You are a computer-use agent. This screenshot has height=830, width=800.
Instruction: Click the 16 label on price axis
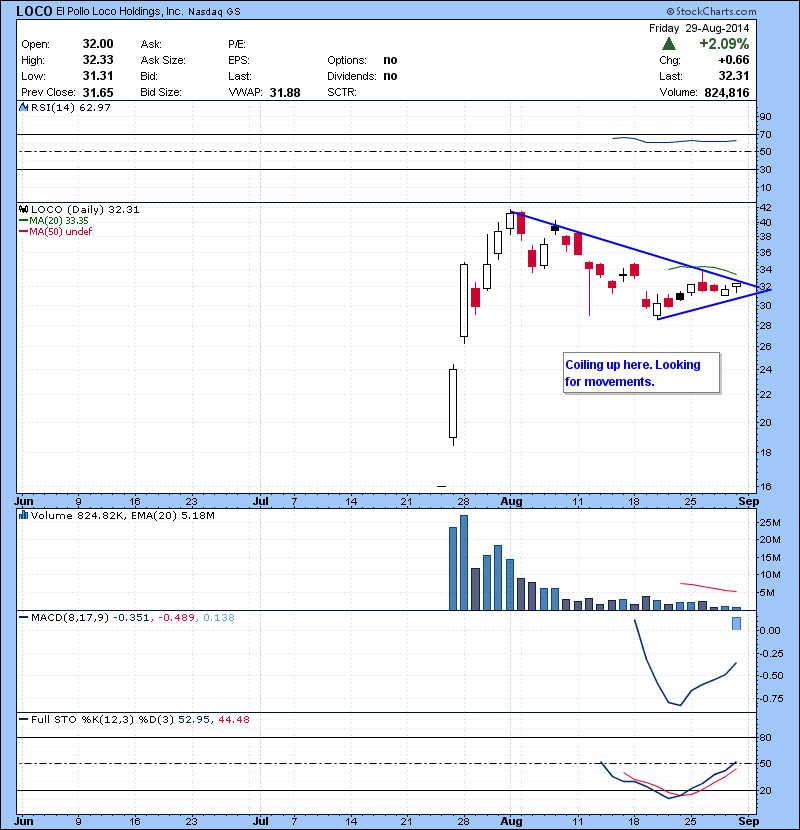765,486
